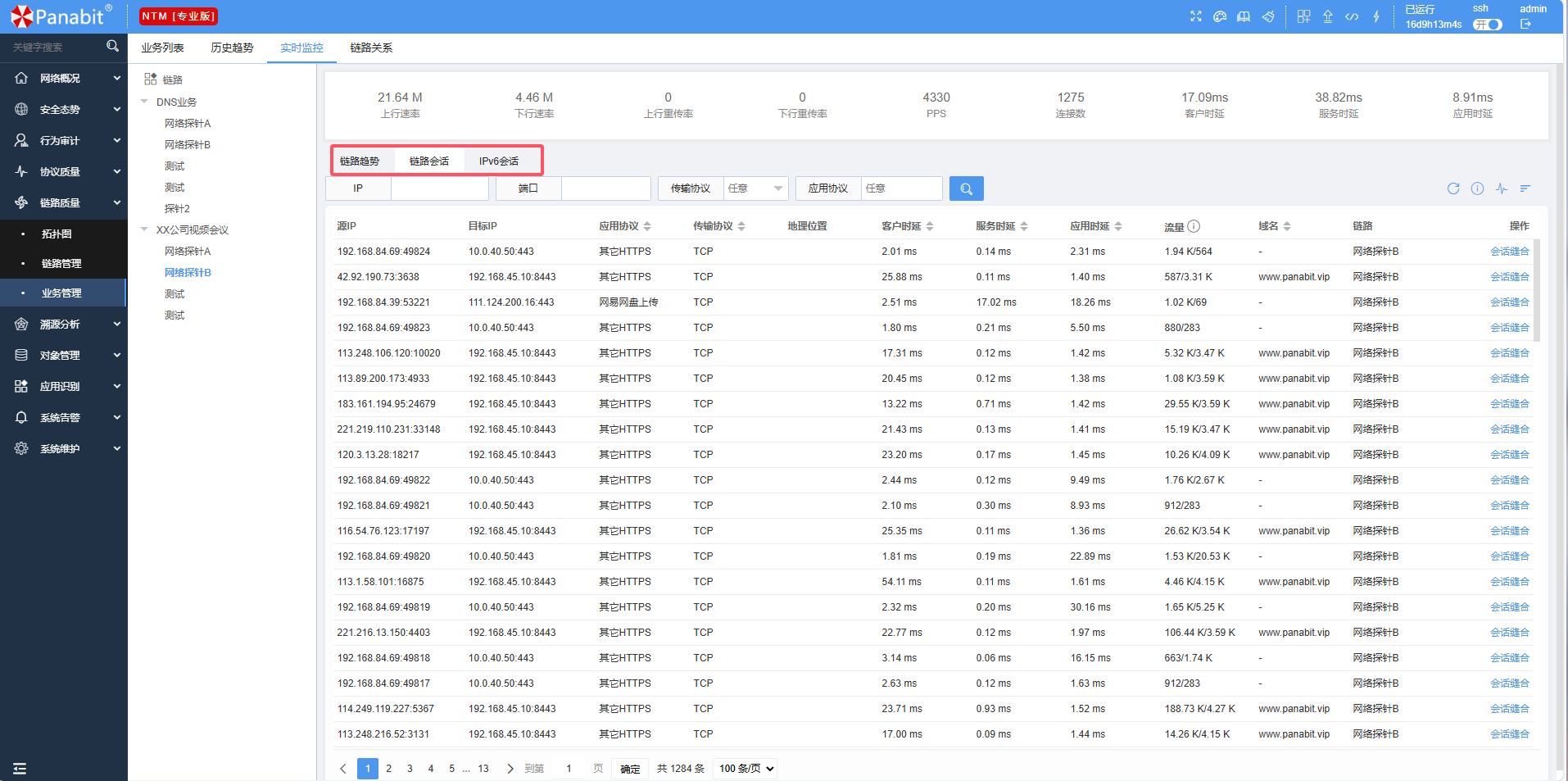Click the pulse waveform icon above the table

(x=1501, y=188)
